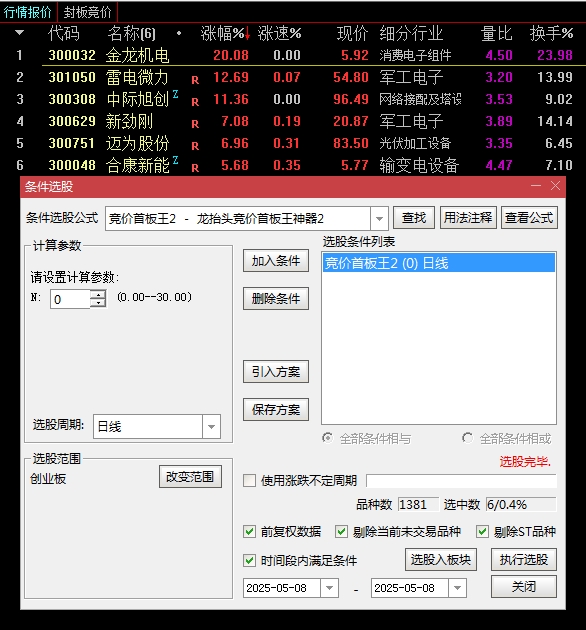Click the dot icon after 名称 column
Image resolution: width=586 pixels, height=630 pixels.
coord(179,33)
